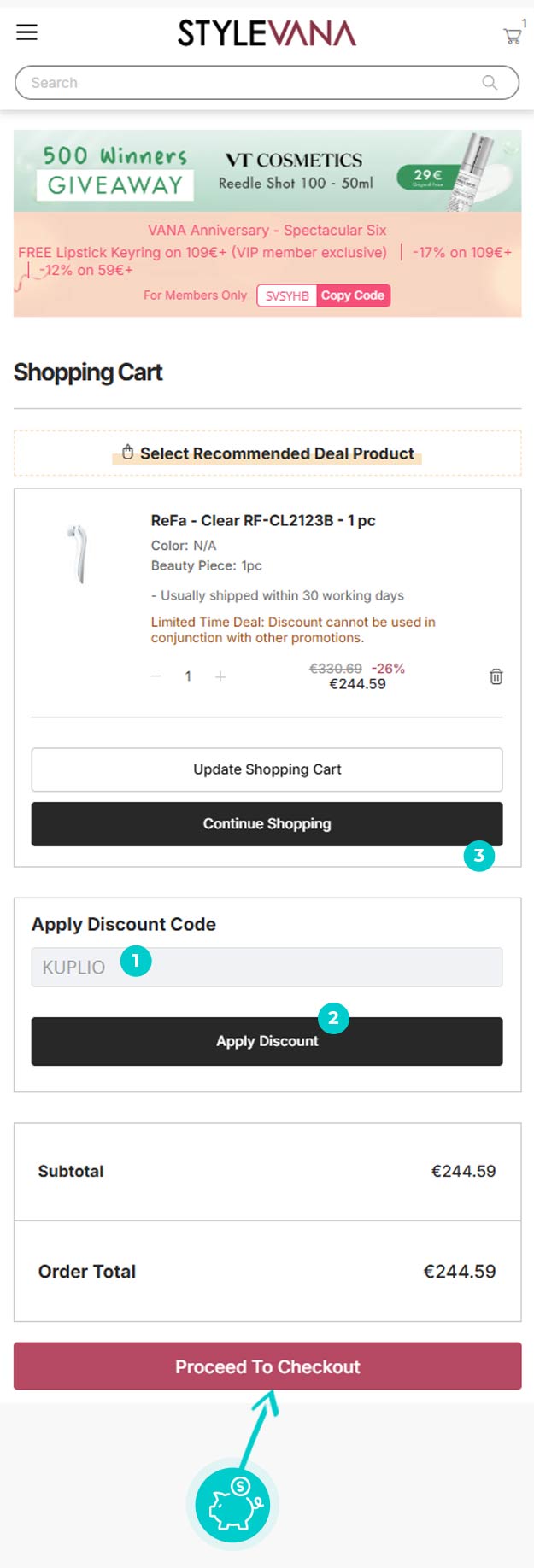Increase item quantity with plus
Viewport: 534px width, 1568px height.
point(220,676)
